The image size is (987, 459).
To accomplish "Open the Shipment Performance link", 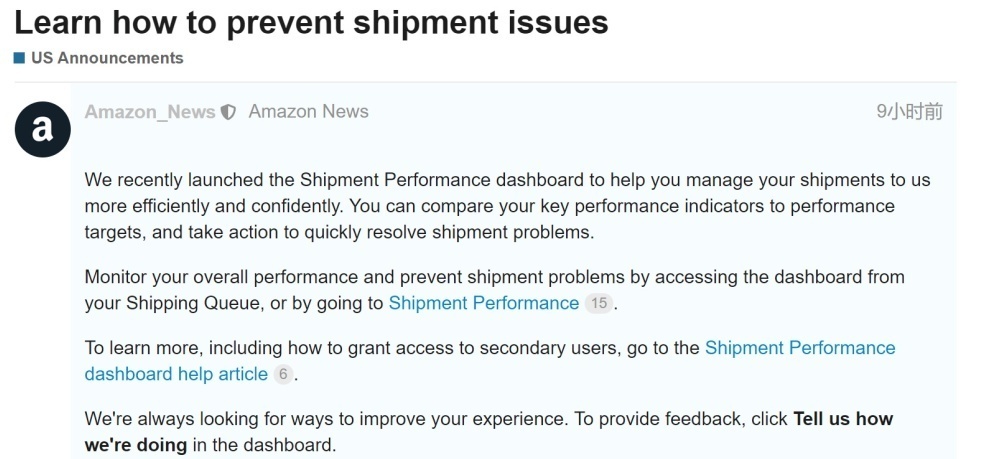I will (483, 303).
